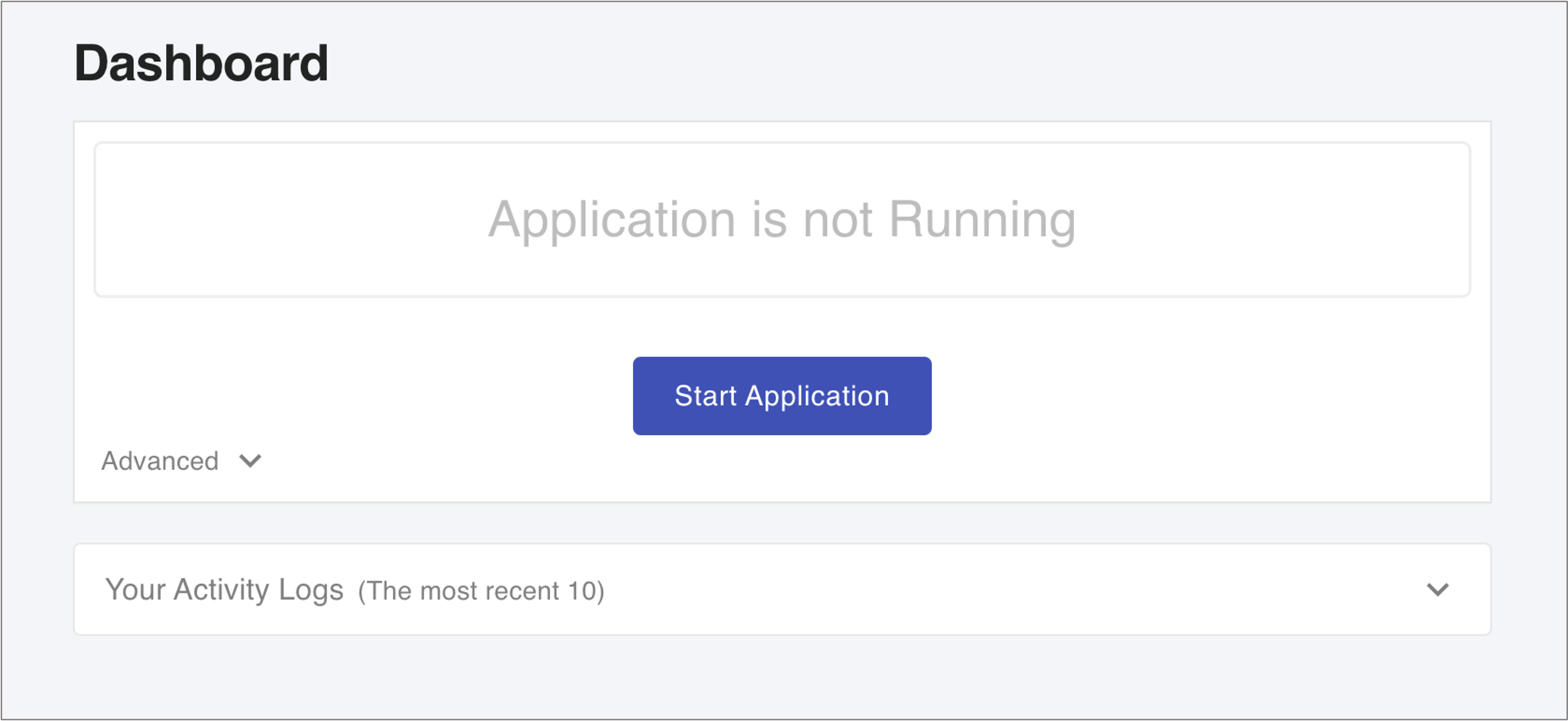1568x721 pixels.
Task: Toggle the Advanced down-arrow icon
Action: click(x=250, y=461)
